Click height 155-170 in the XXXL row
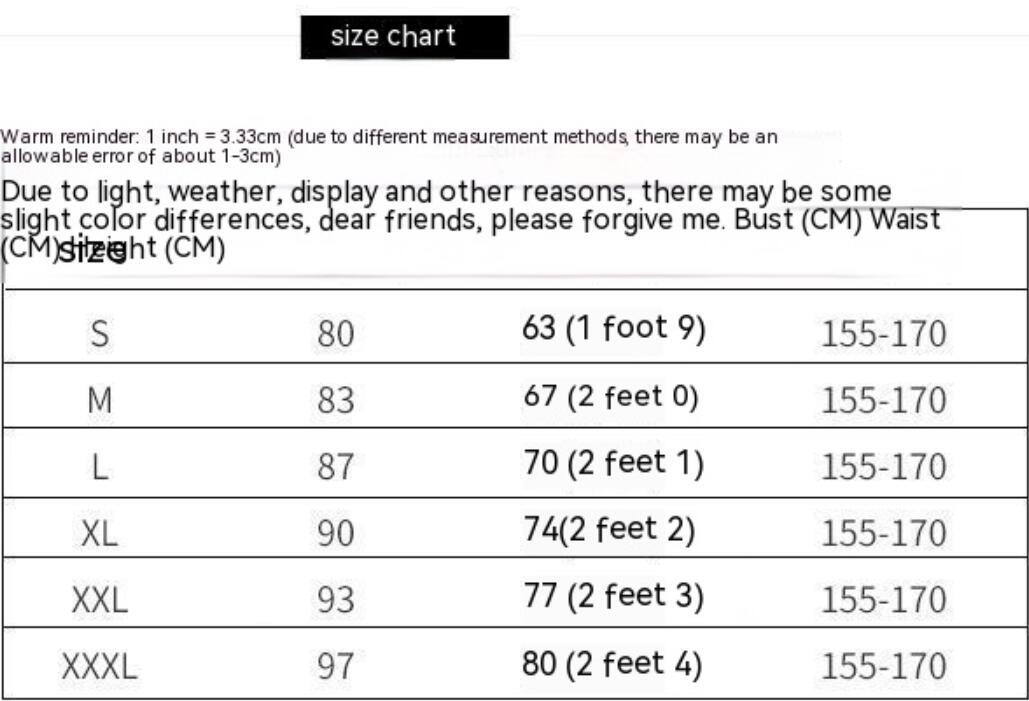 (x=883, y=667)
